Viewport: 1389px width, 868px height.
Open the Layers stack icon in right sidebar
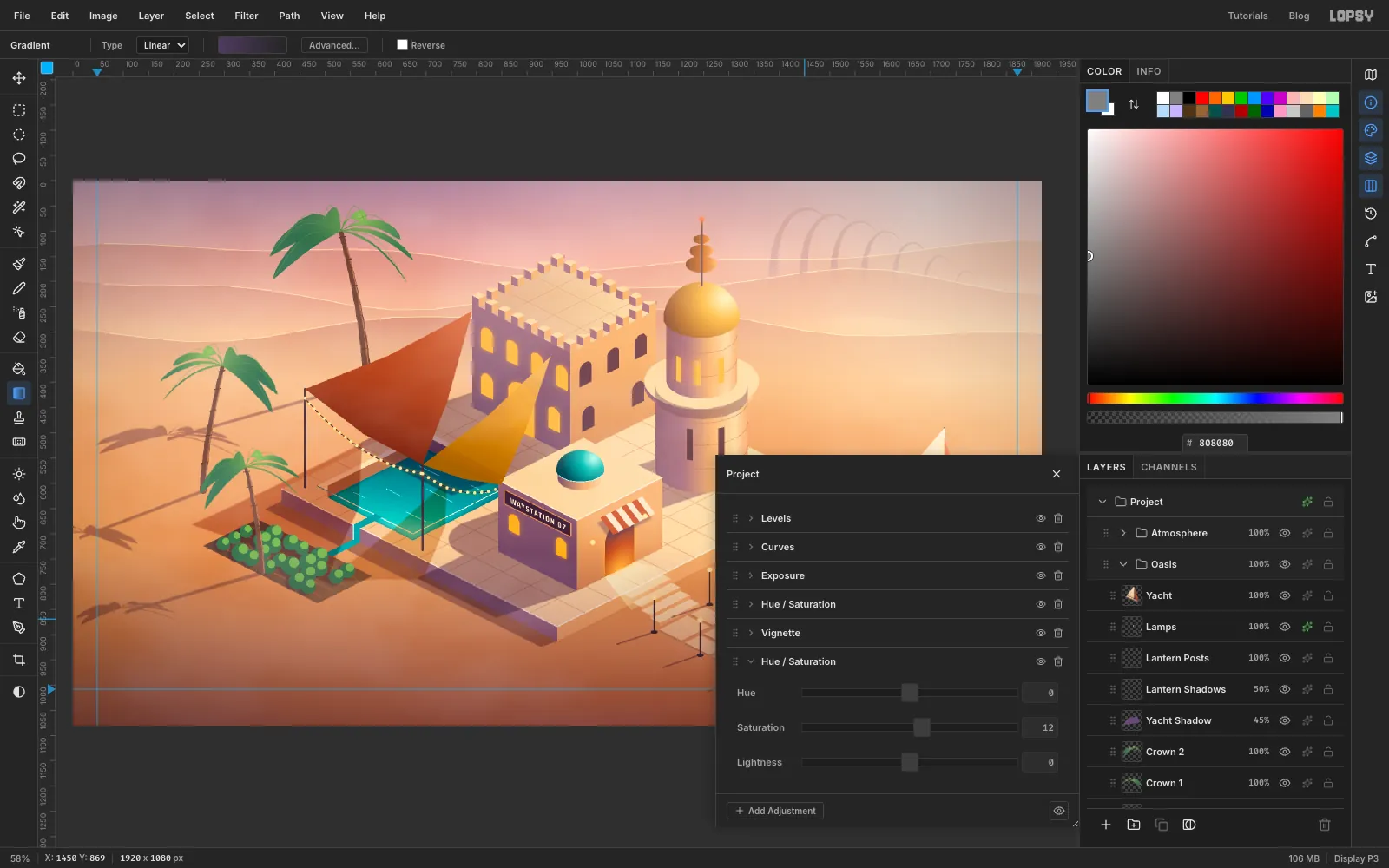tap(1371, 158)
